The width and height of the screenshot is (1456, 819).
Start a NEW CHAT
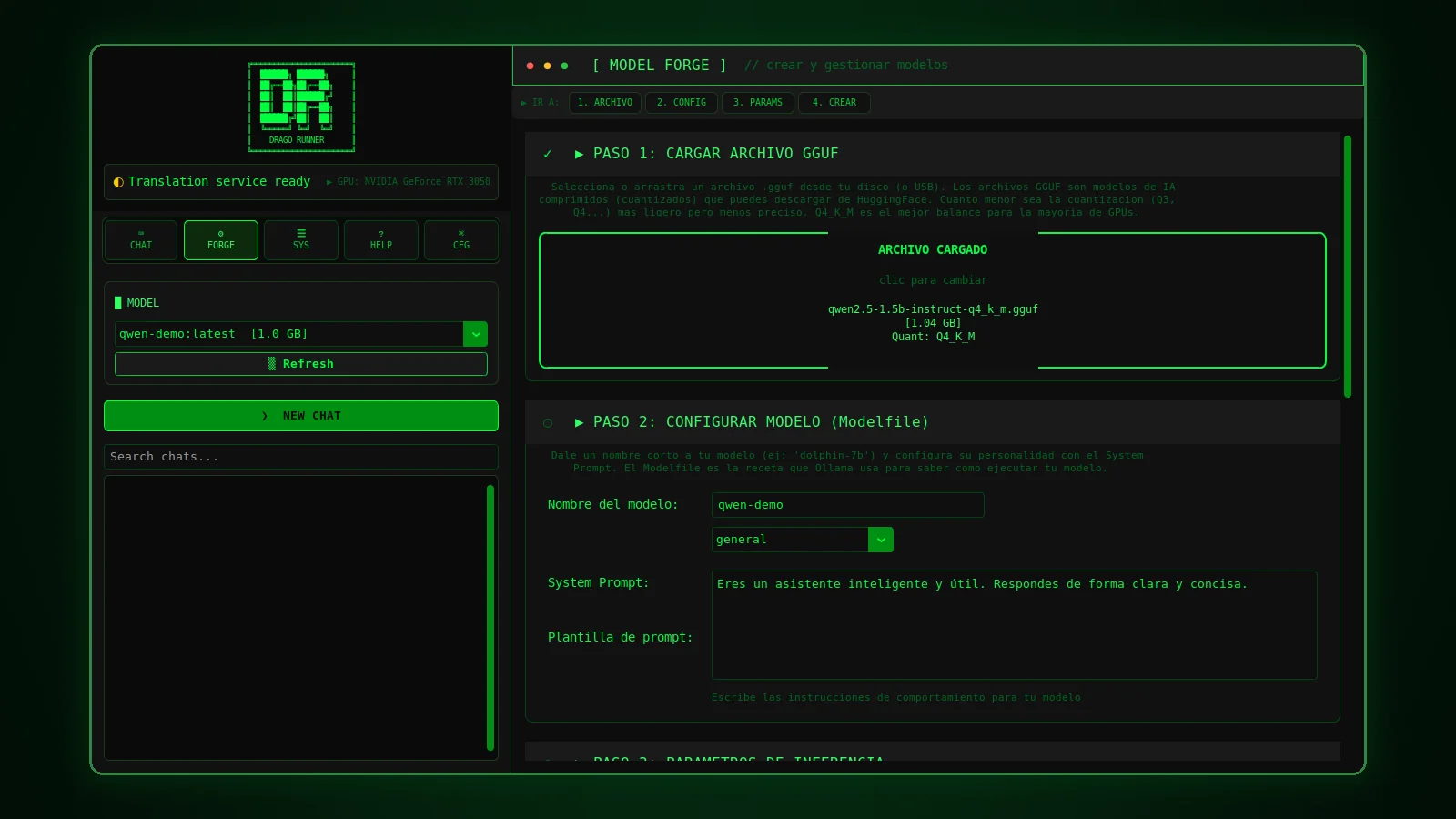[301, 416]
